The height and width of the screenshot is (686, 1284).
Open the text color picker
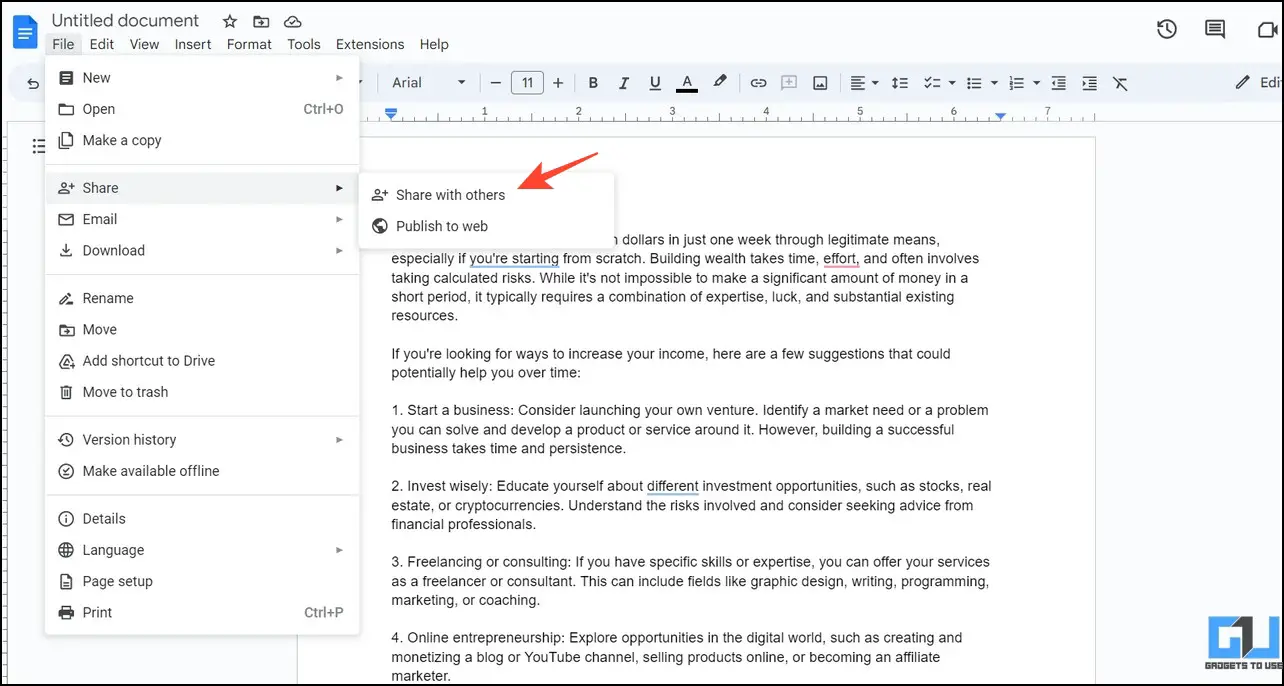point(686,83)
